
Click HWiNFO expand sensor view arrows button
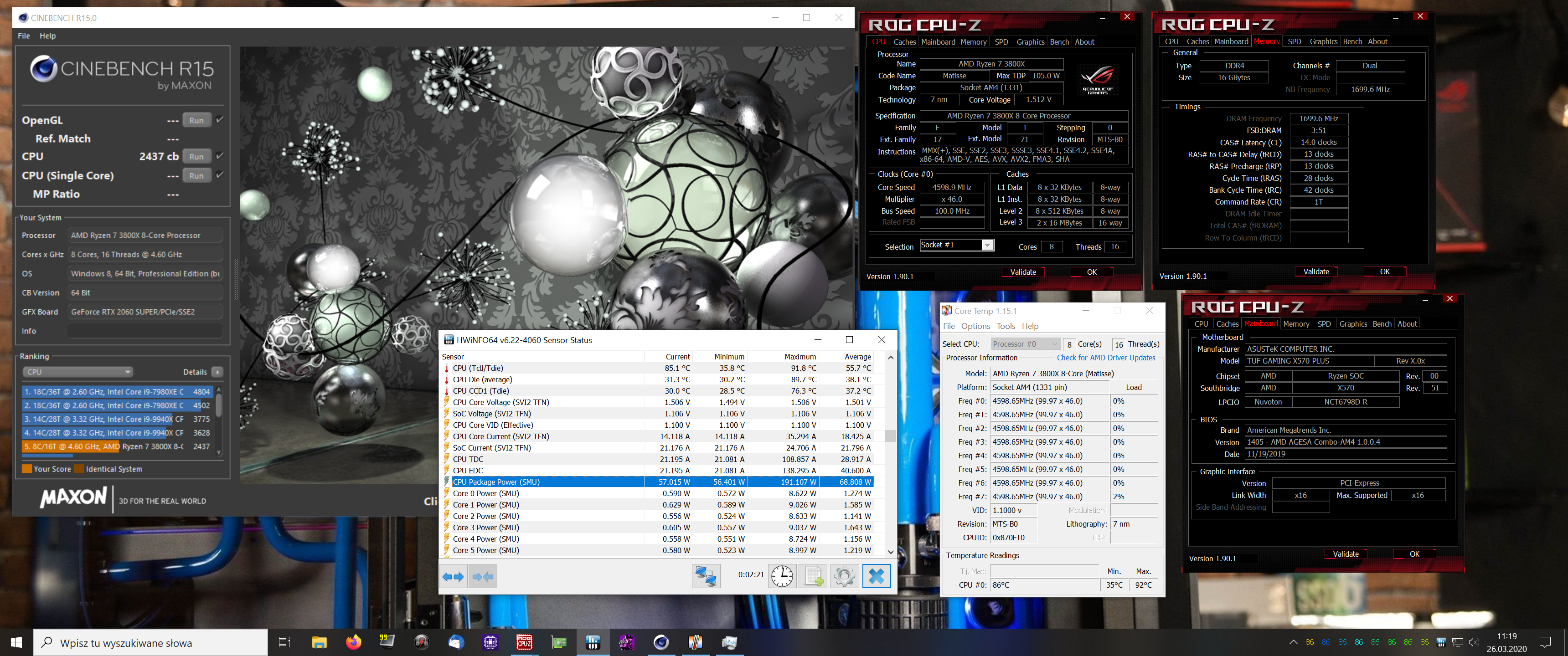pyautogui.click(x=453, y=576)
